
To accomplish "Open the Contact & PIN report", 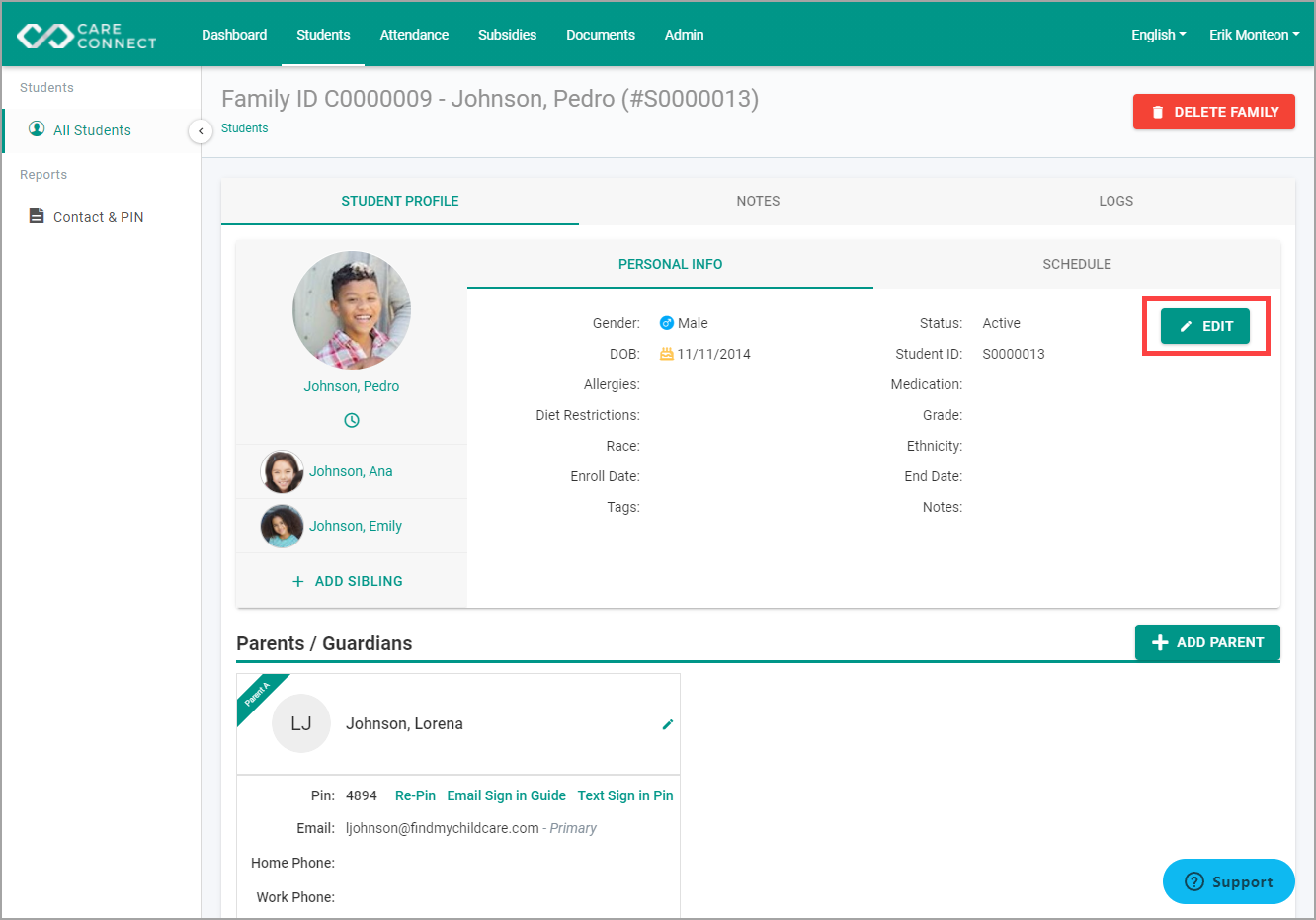I will 98,217.
